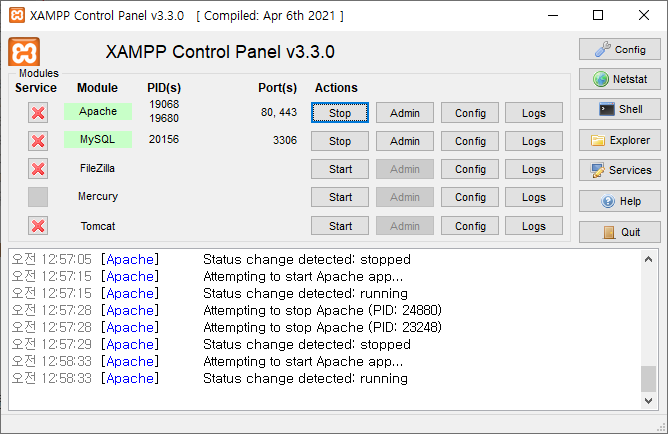Click the FileZilla module label
The width and height of the screenshot is (668, 434).
(x=98, y=168)
